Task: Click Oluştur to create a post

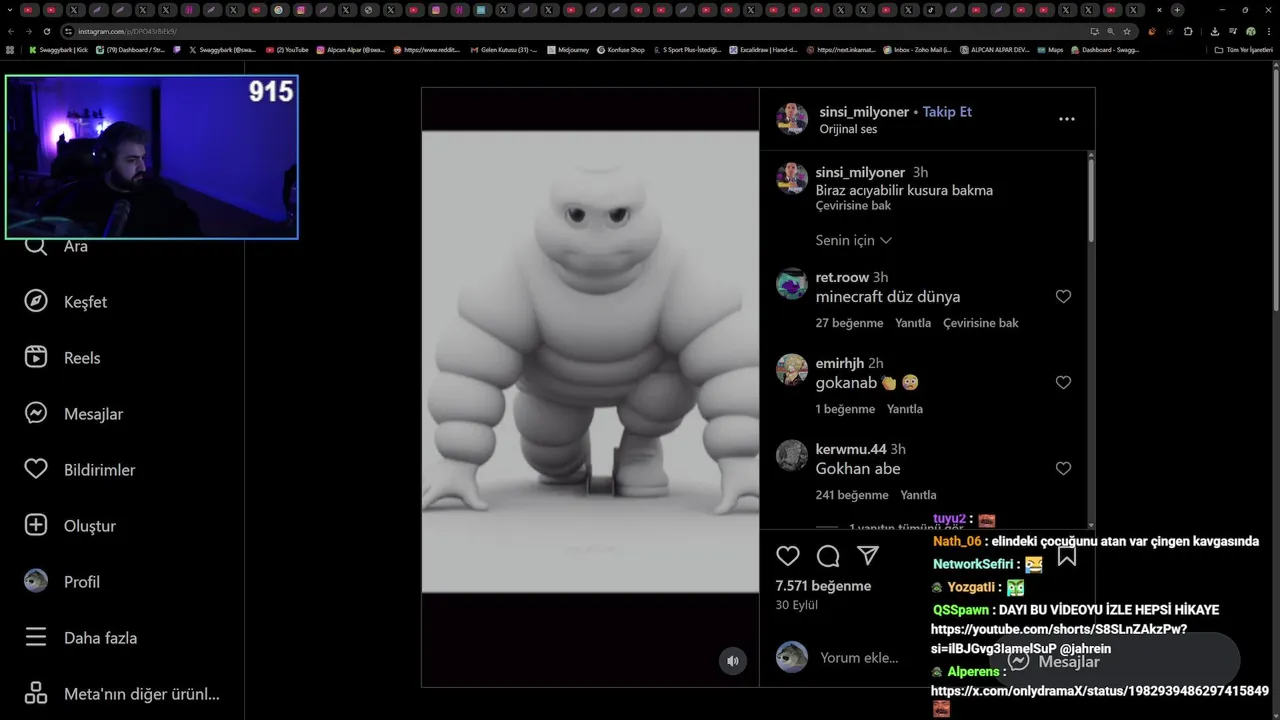Action: click(x=70, y=526)
